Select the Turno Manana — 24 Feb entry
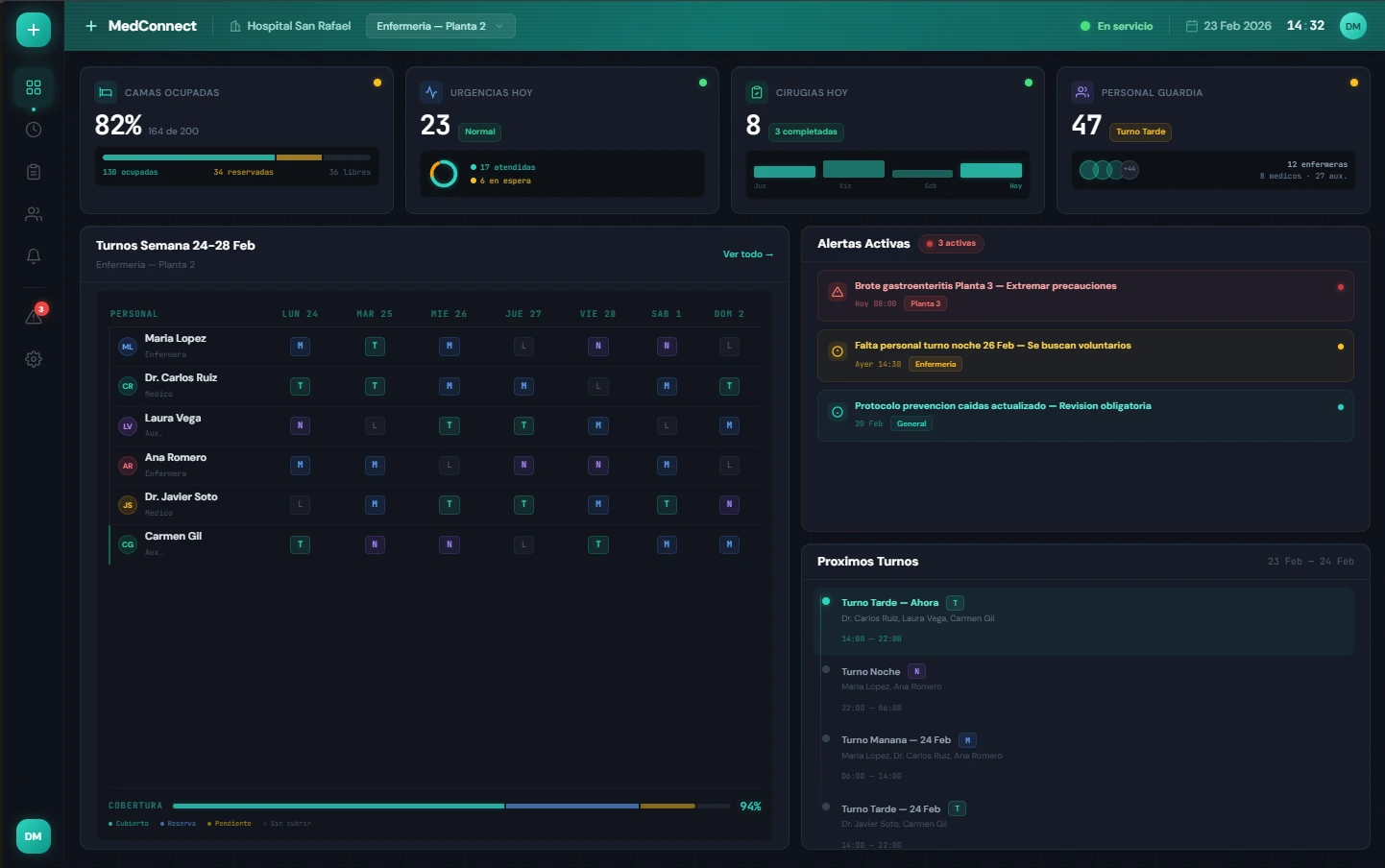Viewport: 1385px width, 868px height. tap(1084, 759)
